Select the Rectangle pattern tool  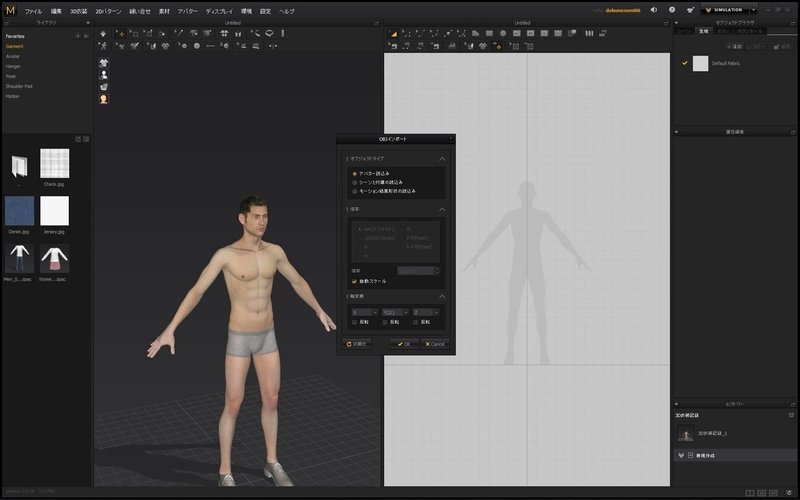pyautogui.click(x=489, y=34)
